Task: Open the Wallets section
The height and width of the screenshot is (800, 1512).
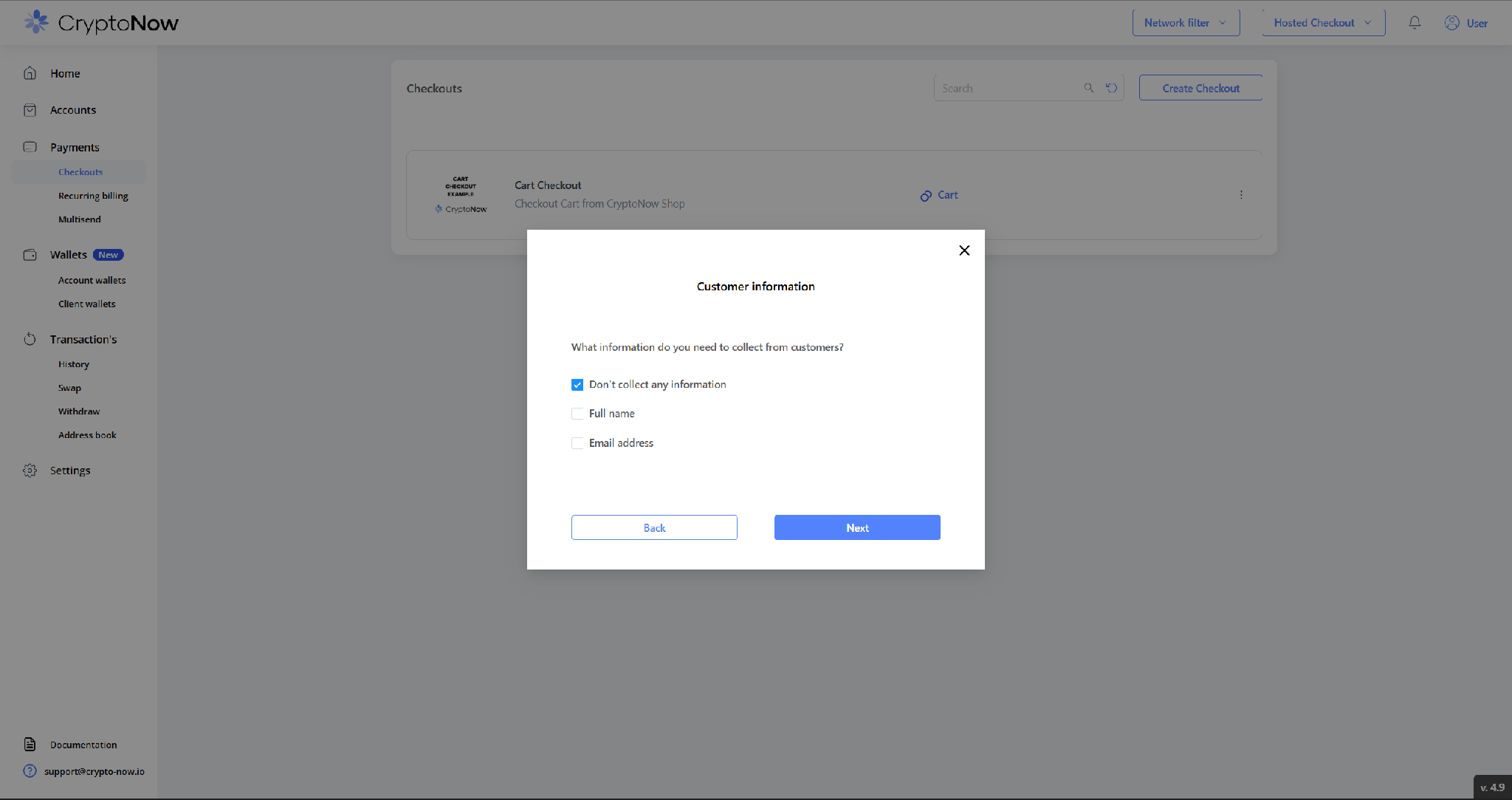Action: 69,255
